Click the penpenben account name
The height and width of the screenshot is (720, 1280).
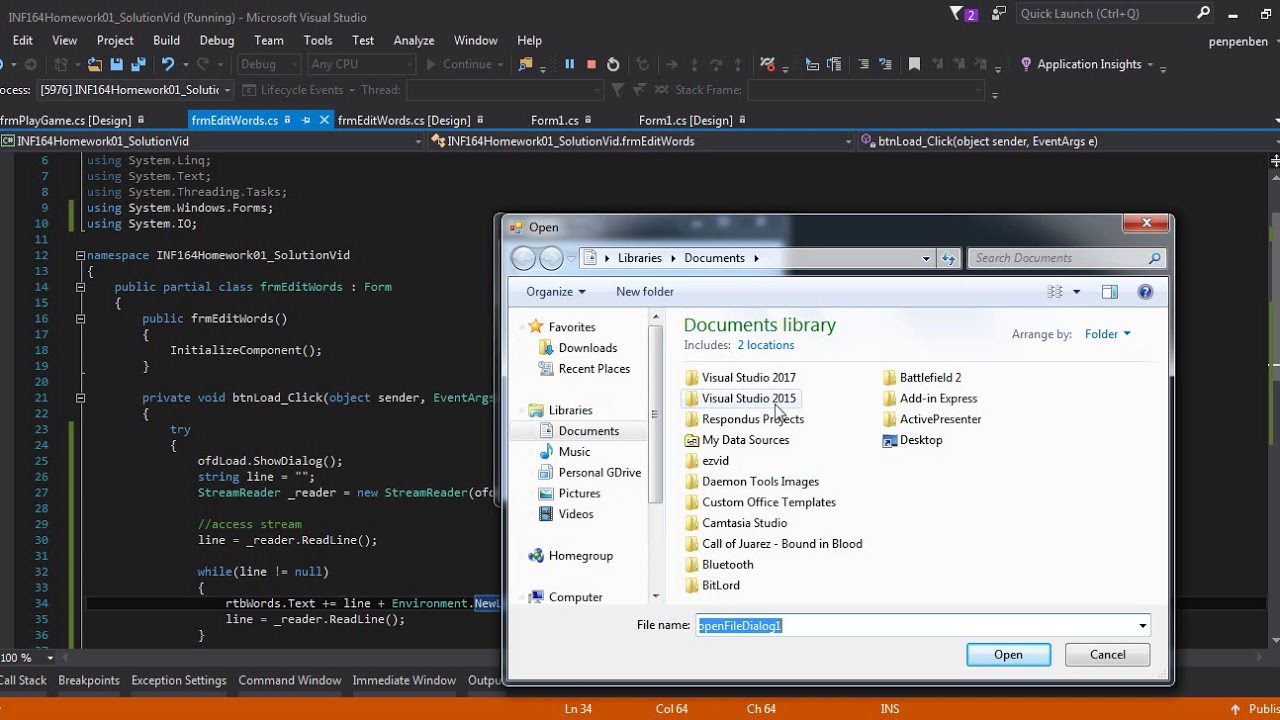1238,42
